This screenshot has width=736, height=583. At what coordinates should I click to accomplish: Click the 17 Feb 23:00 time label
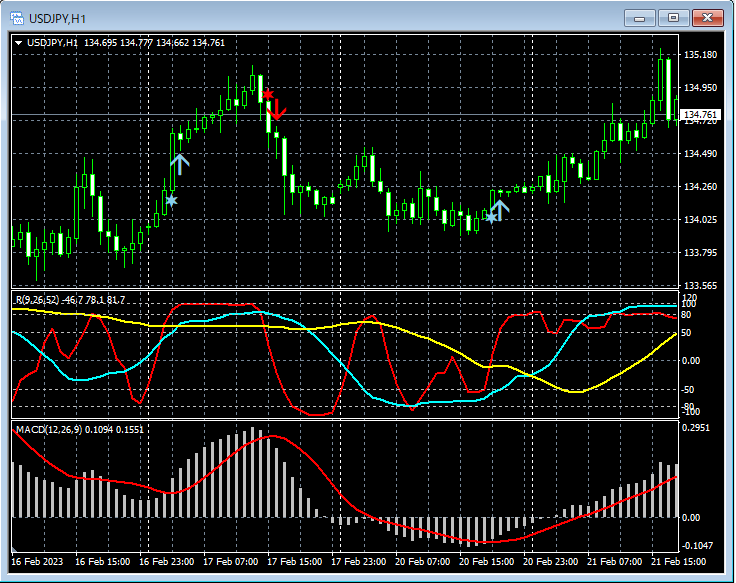pyautogui.click(x=359, y=561)
